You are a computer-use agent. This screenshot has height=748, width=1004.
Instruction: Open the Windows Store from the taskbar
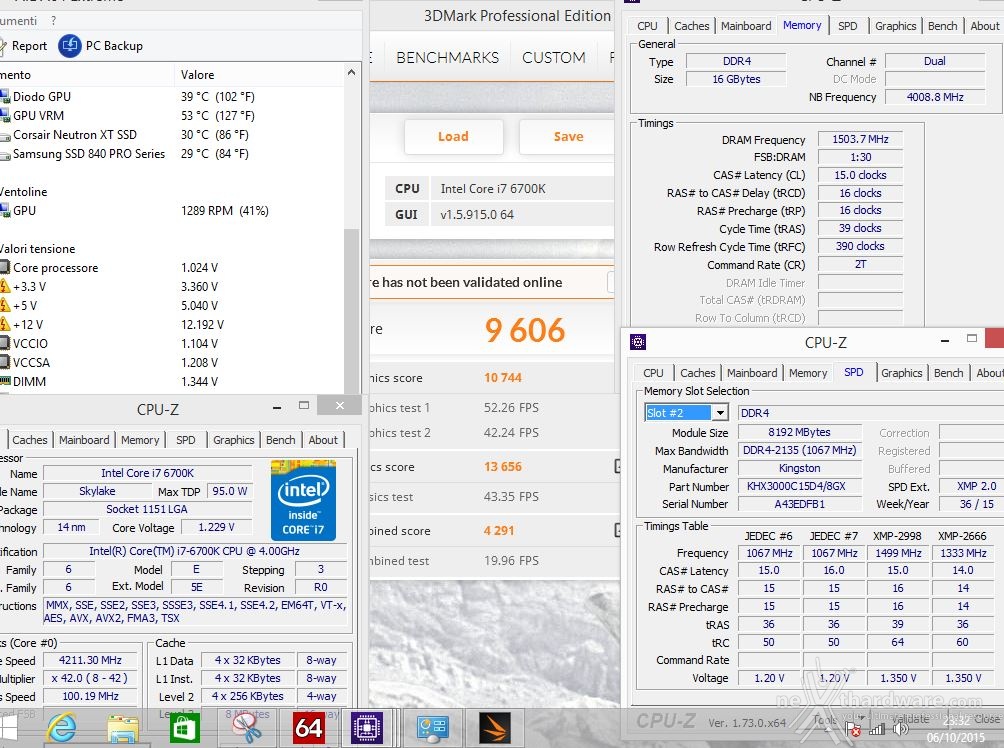pyautogui.click(x=184, y=728)
